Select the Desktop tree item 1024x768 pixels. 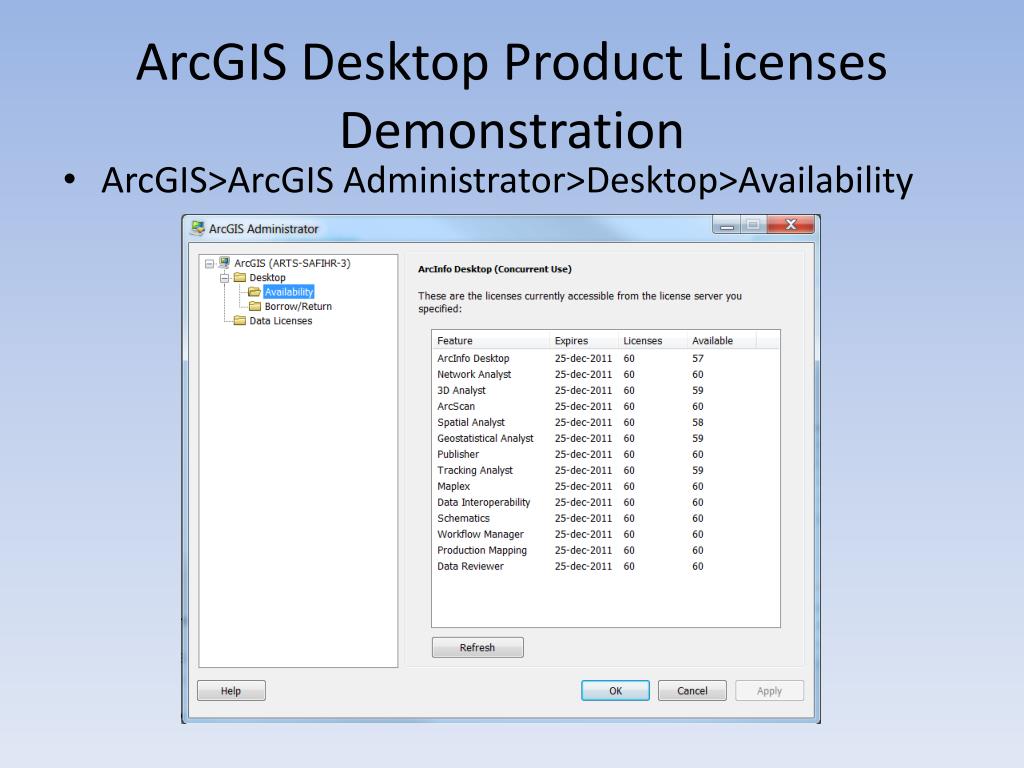(x=267, y=278)
